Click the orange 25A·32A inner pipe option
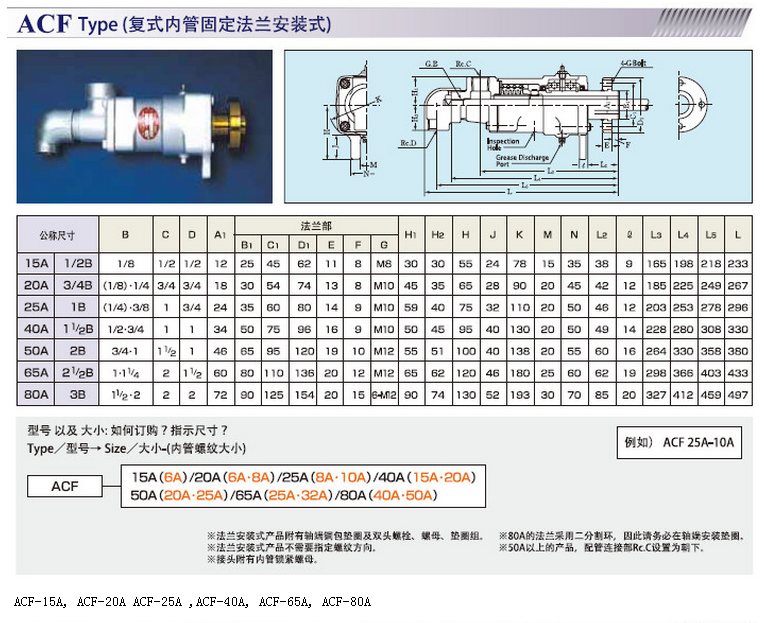 click(x=298, y=495)
